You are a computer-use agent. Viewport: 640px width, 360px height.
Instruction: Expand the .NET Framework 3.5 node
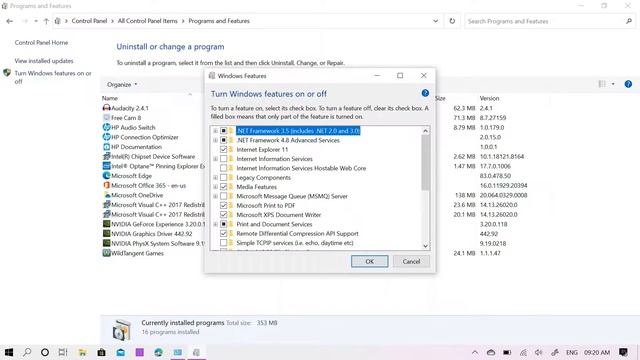click(x=215, y=131)
